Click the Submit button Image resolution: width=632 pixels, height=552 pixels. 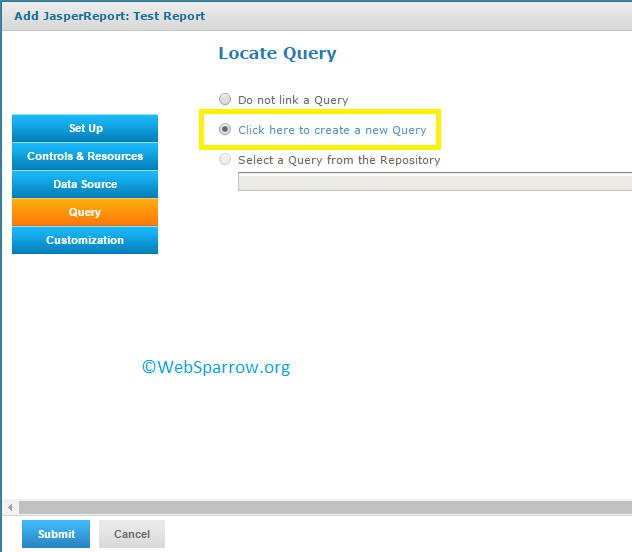56,534
